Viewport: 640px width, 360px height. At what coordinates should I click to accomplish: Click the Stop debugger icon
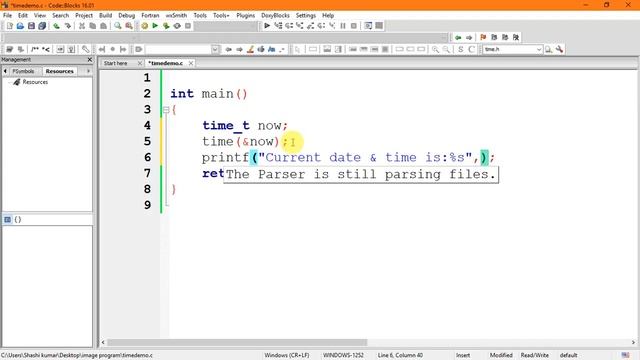tap(354, 26)
